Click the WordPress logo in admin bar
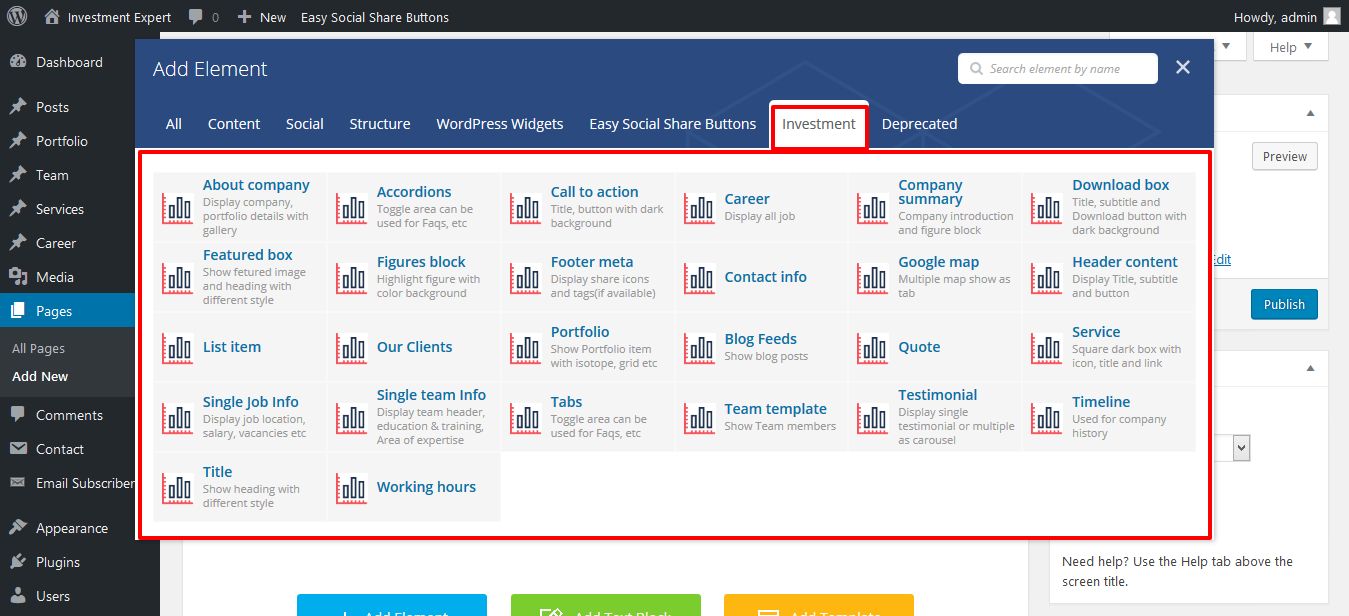The width and height of the screenshot is (1349, 616). [x=18, y=17]
